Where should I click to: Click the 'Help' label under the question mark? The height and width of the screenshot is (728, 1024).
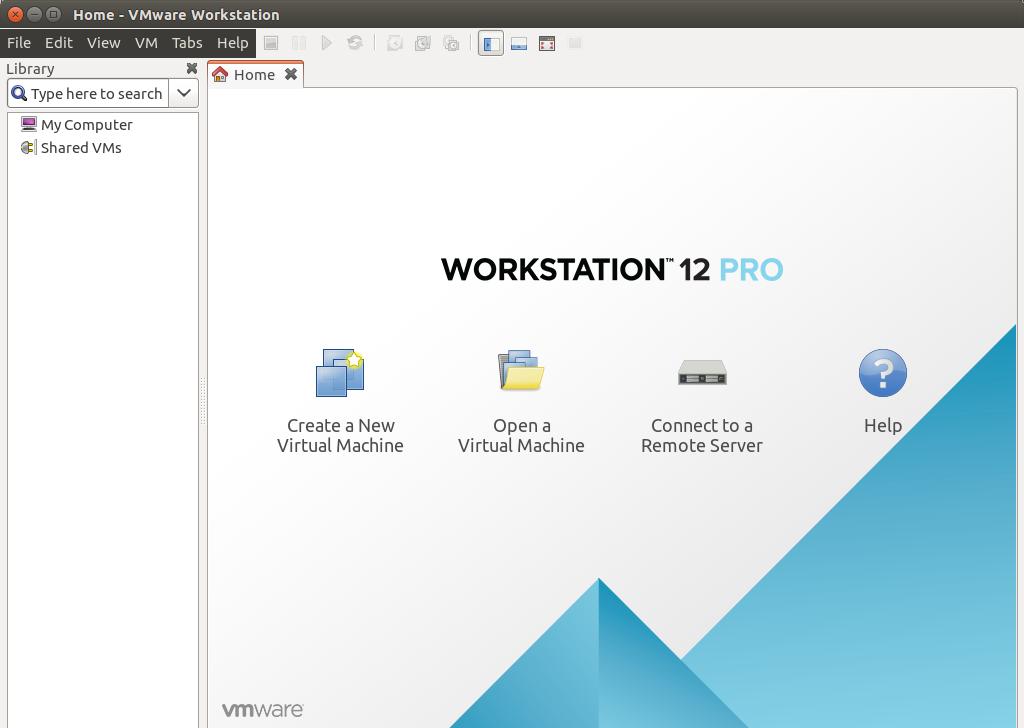tap(883, 426)
